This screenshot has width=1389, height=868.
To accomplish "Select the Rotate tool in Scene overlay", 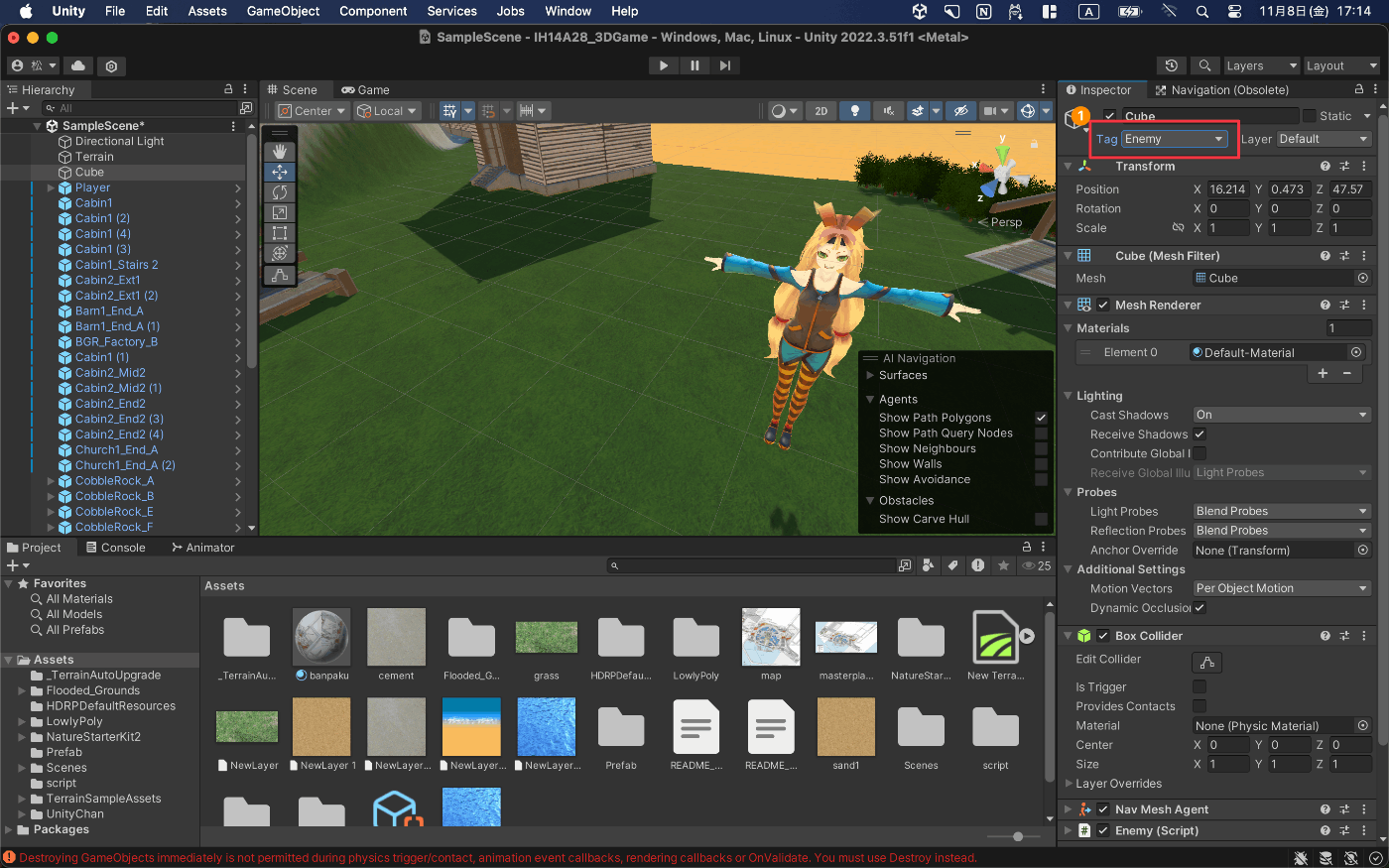I will [280, 192].
